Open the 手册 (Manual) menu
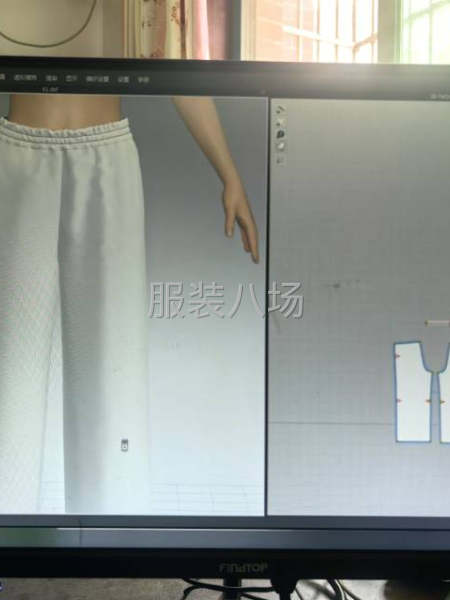 point(143,80)
